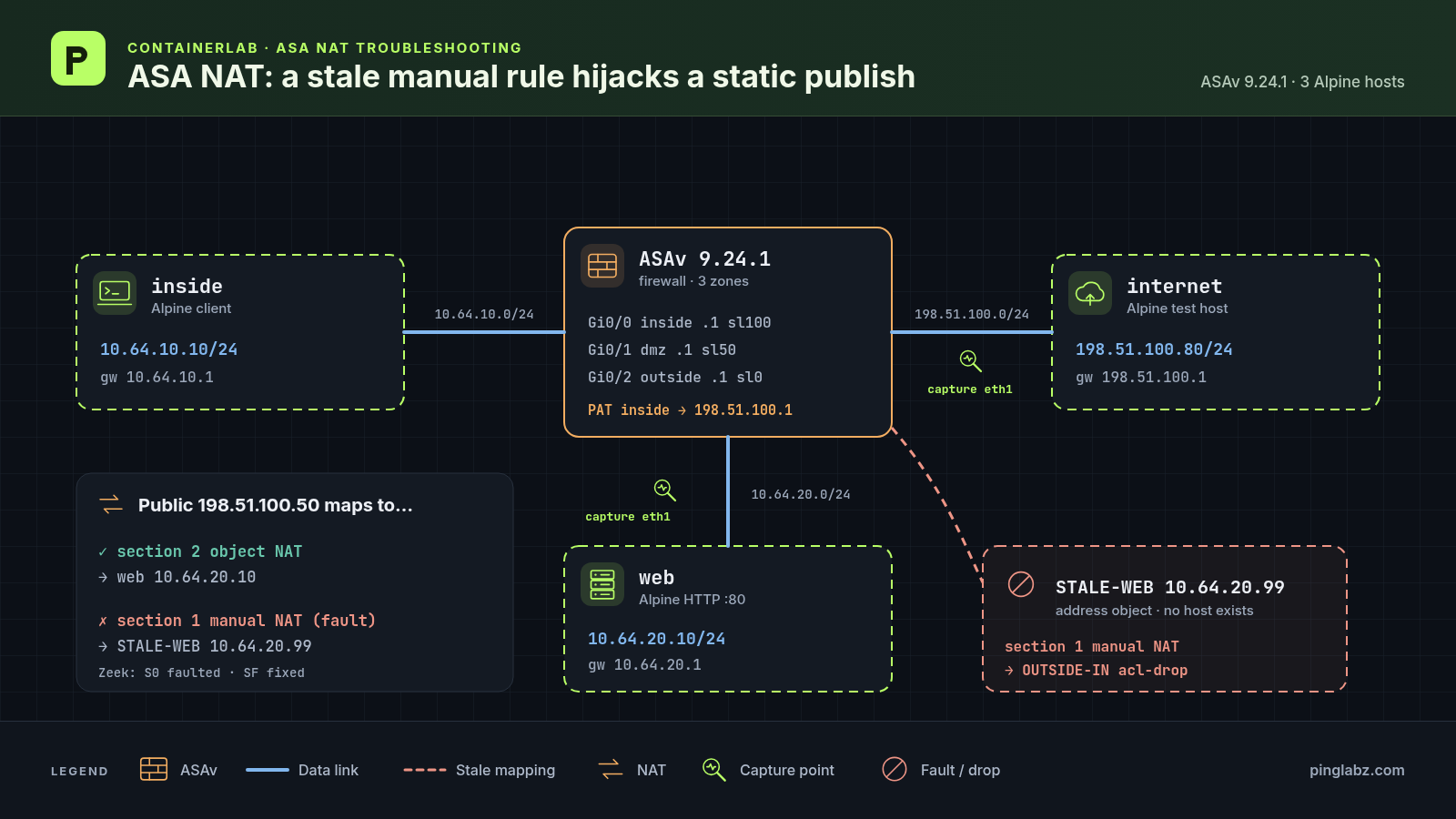Click the STALE-WEB 10.64.20.99 title

pos(1170,587)
